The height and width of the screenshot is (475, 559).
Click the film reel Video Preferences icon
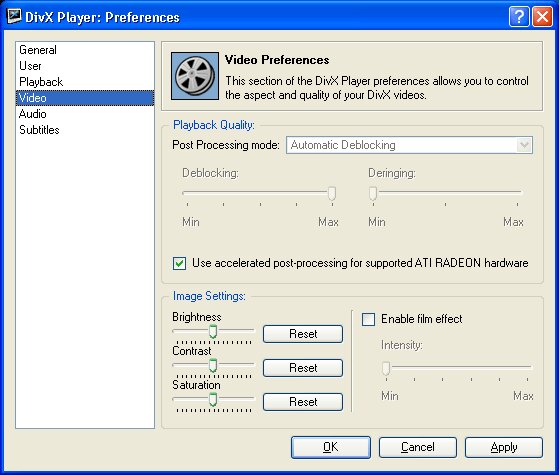[x=195, y=76]
